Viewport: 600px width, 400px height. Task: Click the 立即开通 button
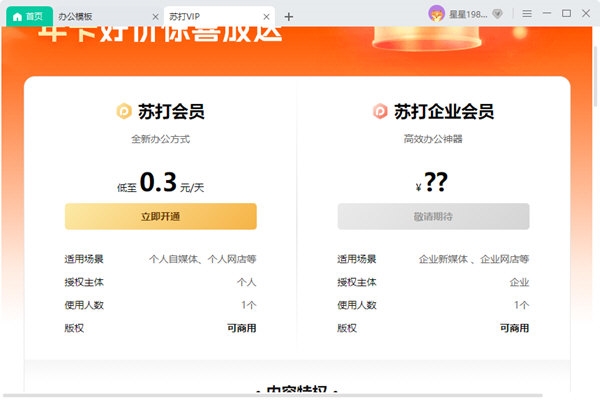pos(161,216)
